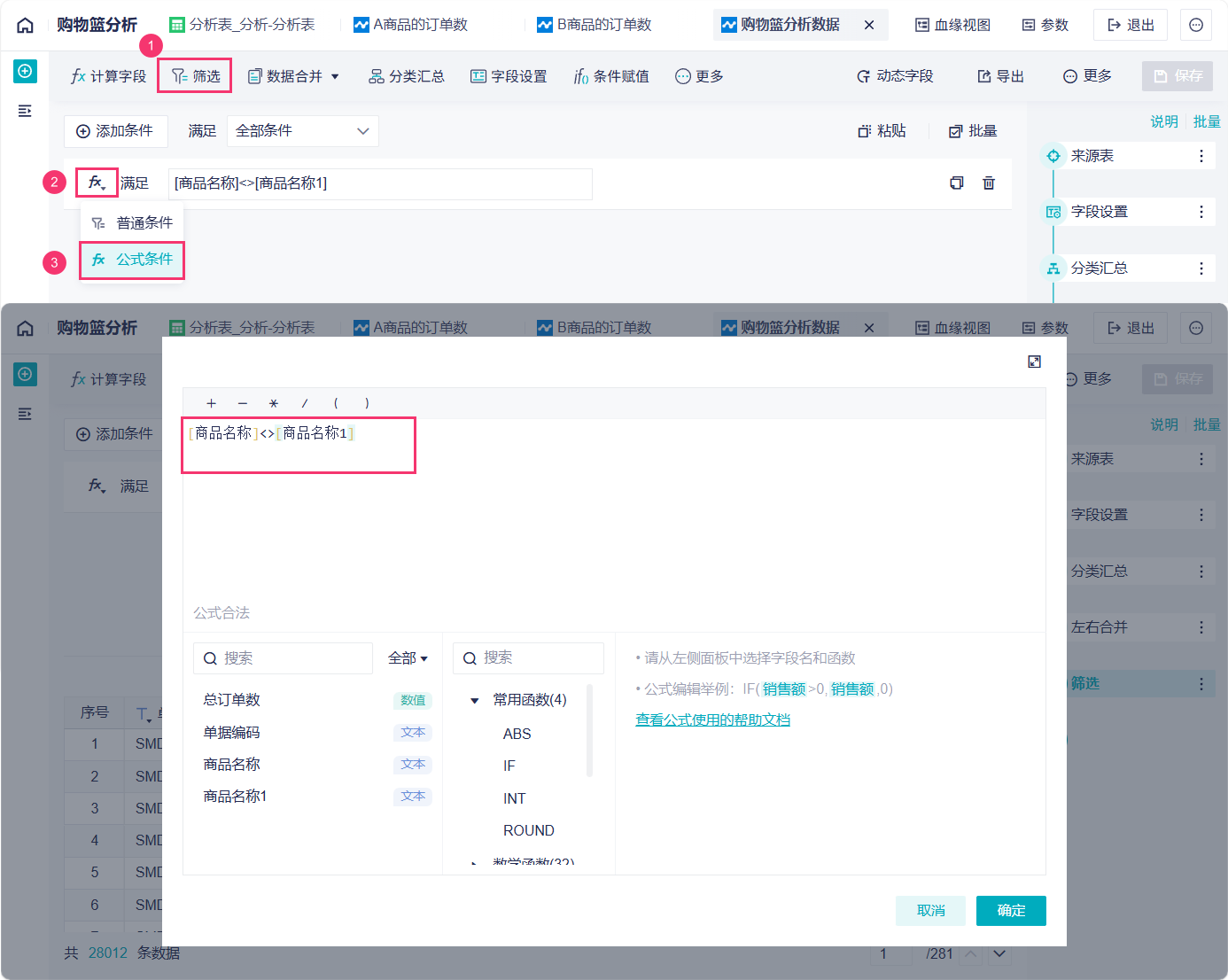Image resolution: width=1228 pixels, height=980 pixels.
Task: Click 更多 next to 导出
Action: point(1087,76)
